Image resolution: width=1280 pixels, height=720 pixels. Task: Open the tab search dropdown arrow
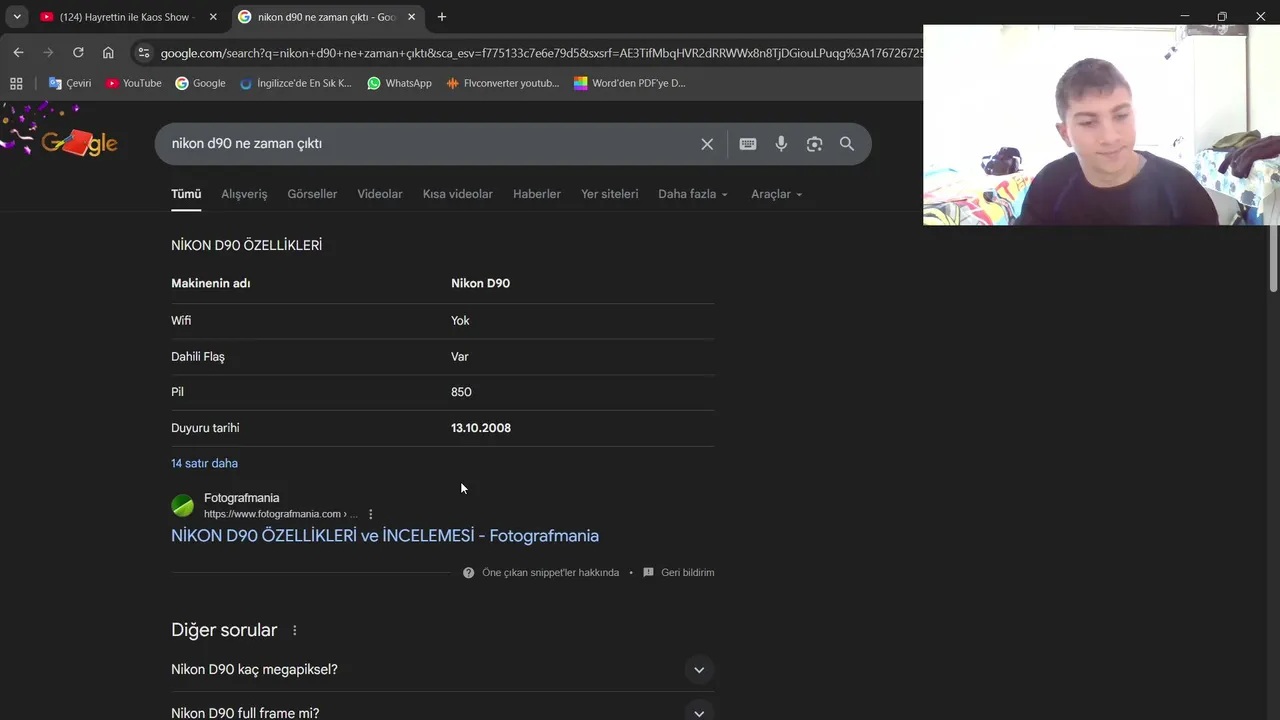coord(17,17)
